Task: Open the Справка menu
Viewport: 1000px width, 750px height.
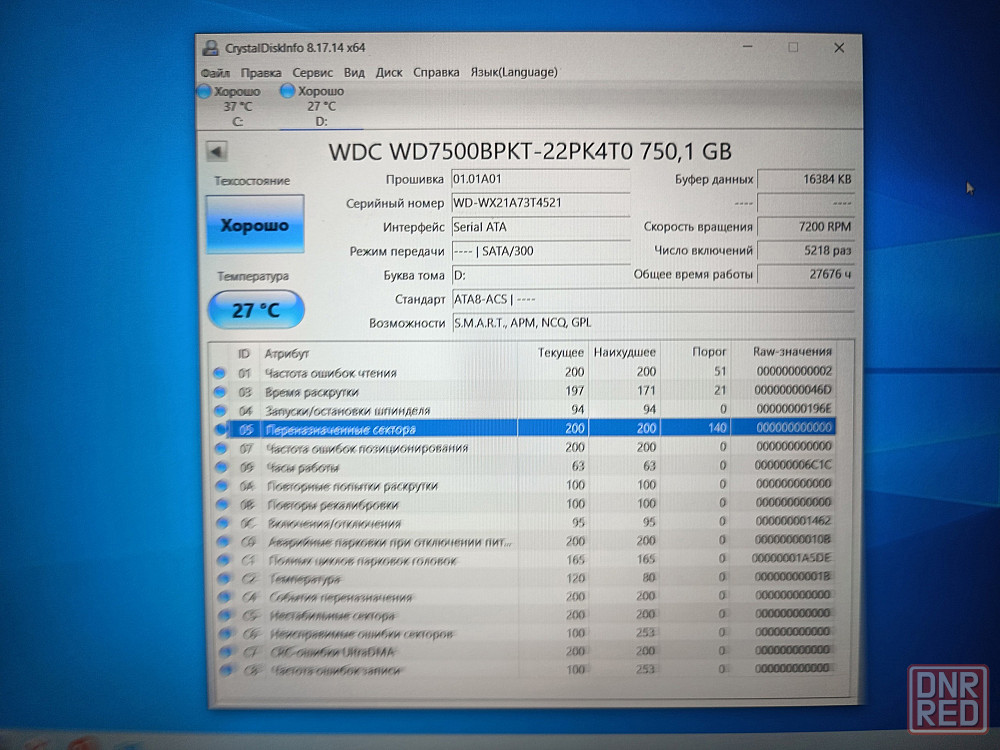Action: [x=436, y=72]
